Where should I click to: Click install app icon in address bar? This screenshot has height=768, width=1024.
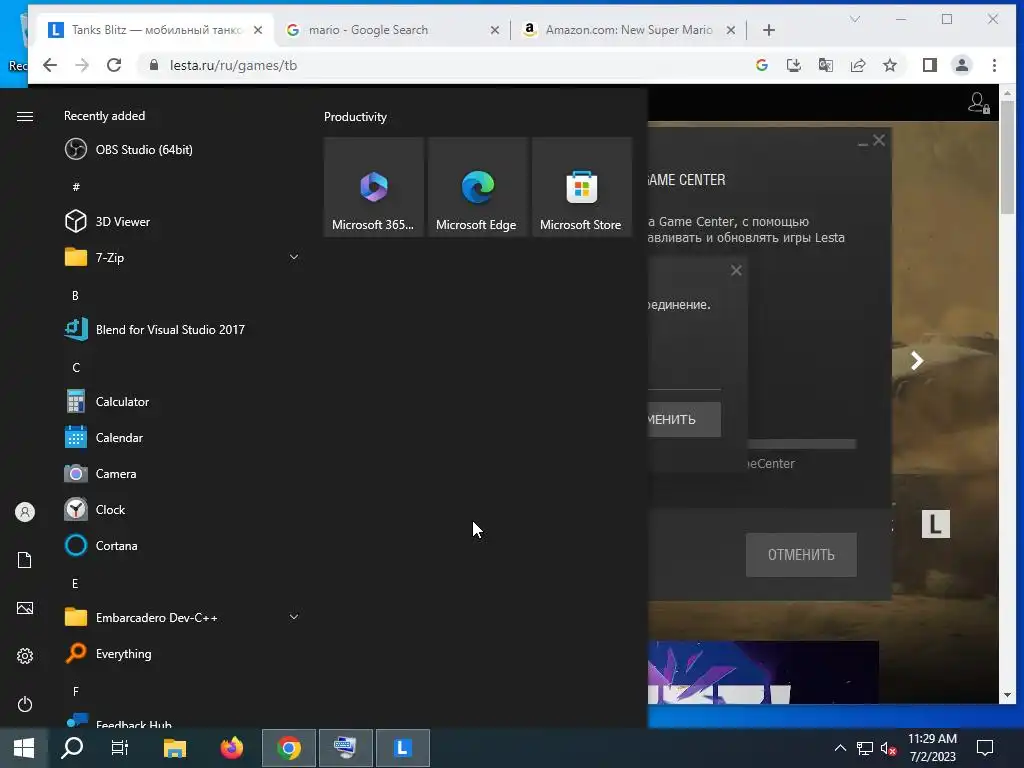click(793, 65)
